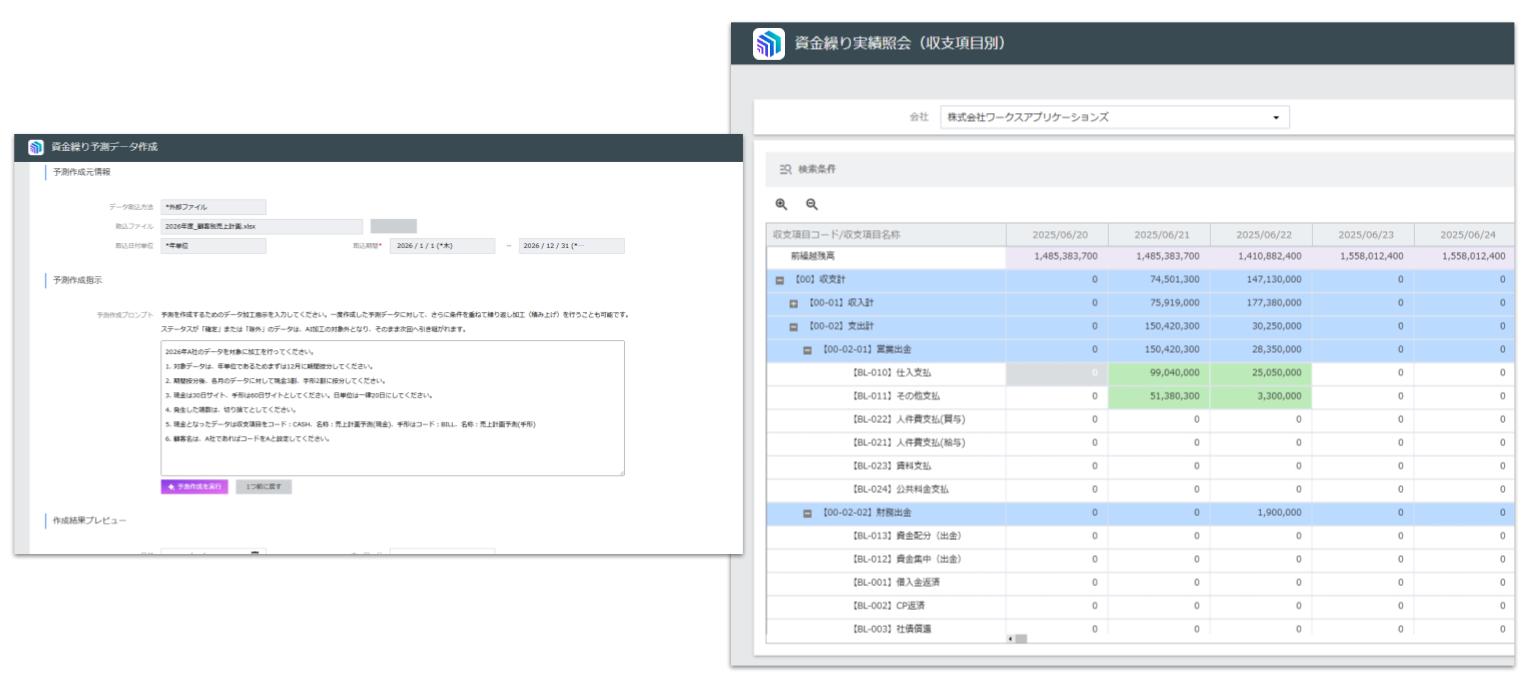Click the gray button beside the 取込ファイル field
1538x688 pixels.
click(394, 226)
